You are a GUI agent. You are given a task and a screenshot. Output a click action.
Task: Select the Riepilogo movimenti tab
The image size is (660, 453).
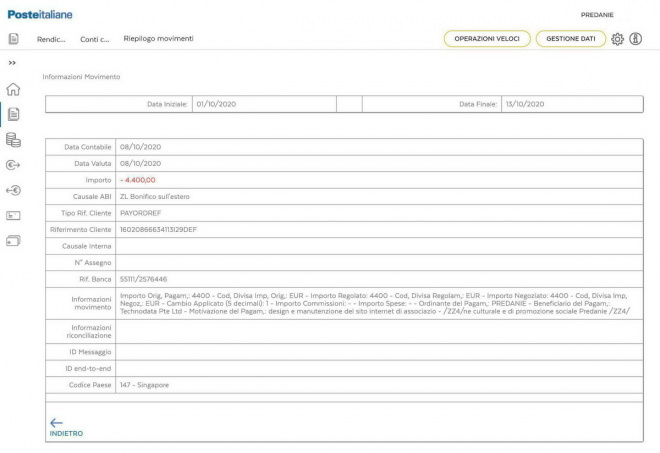point(158,39)
